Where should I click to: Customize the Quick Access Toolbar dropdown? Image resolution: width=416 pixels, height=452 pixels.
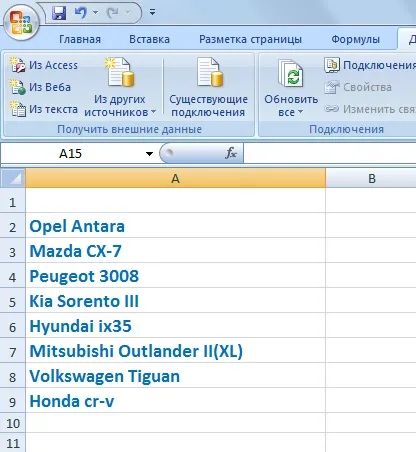click(152, 12)
